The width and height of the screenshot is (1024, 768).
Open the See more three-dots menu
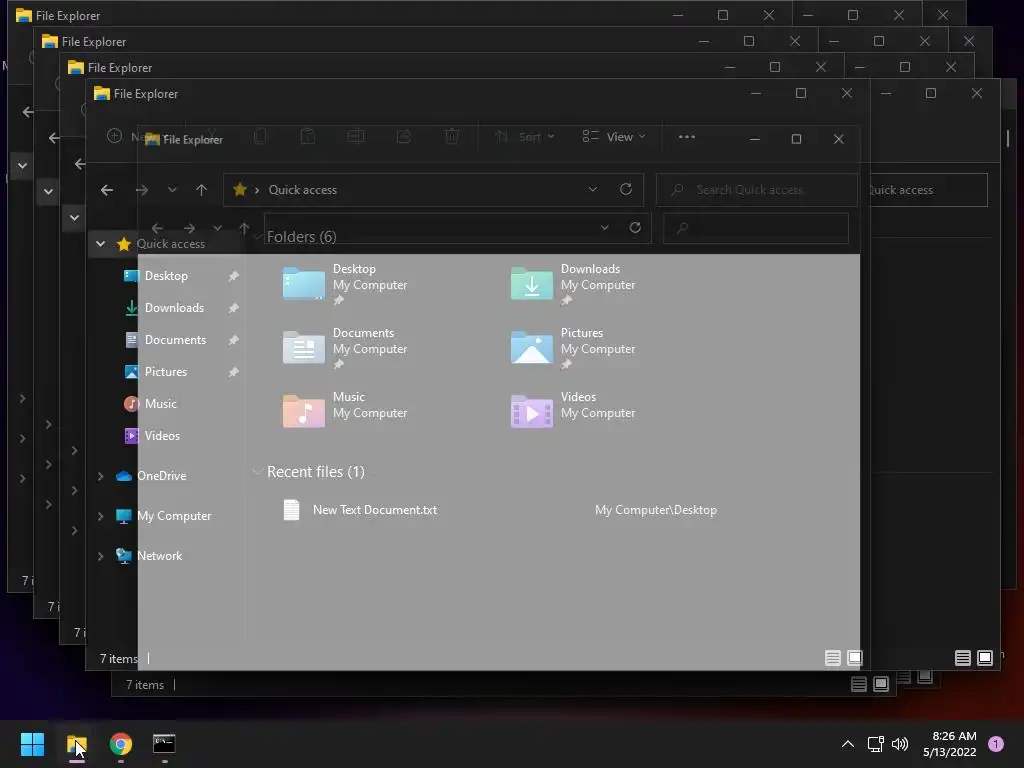[686, 136]
